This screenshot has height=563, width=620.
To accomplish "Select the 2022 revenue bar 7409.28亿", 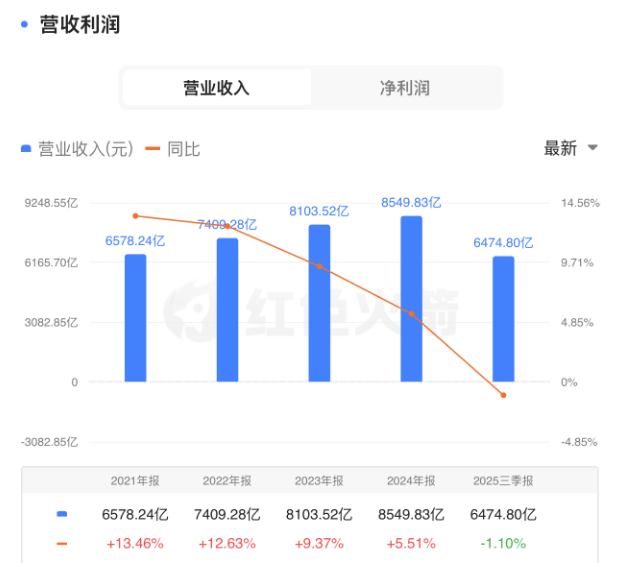I will pyautogui.click(x=227, y=310).
